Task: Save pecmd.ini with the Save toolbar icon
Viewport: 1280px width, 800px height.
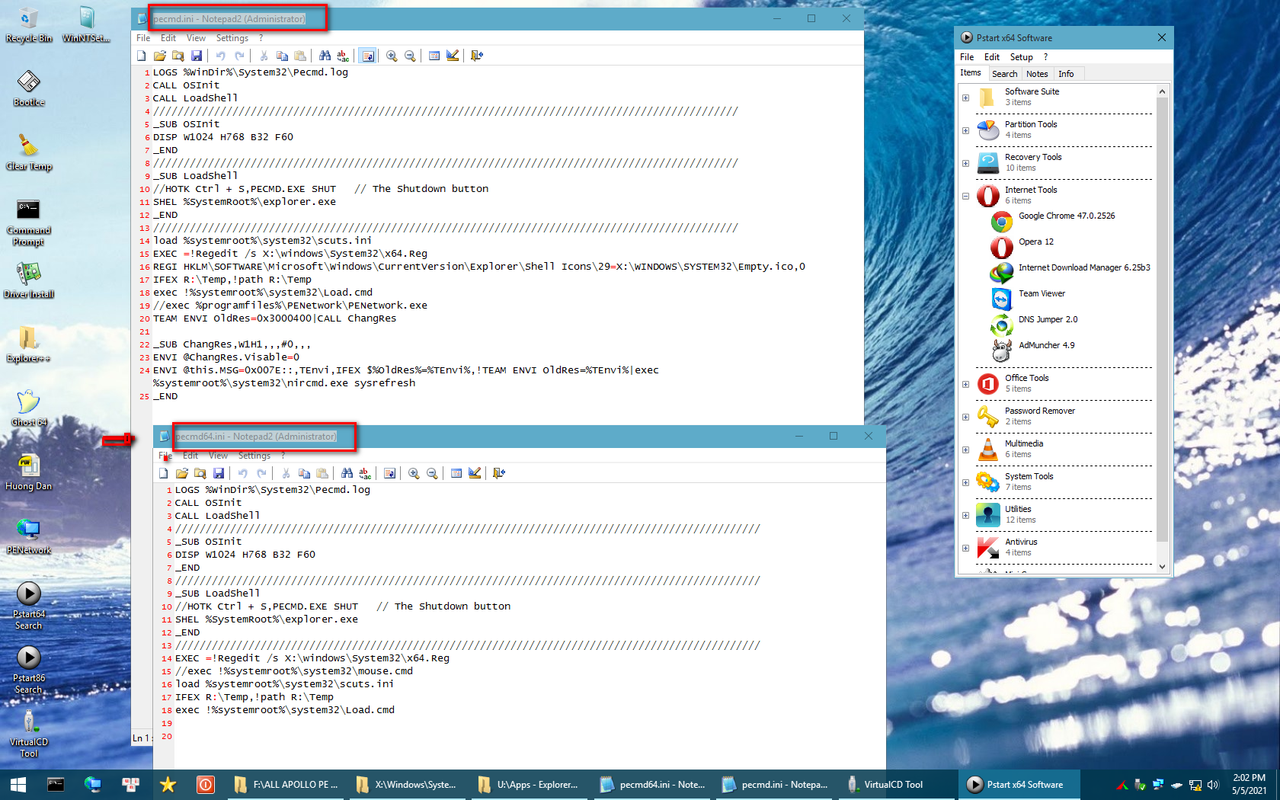Action: [x=197, y=55]
